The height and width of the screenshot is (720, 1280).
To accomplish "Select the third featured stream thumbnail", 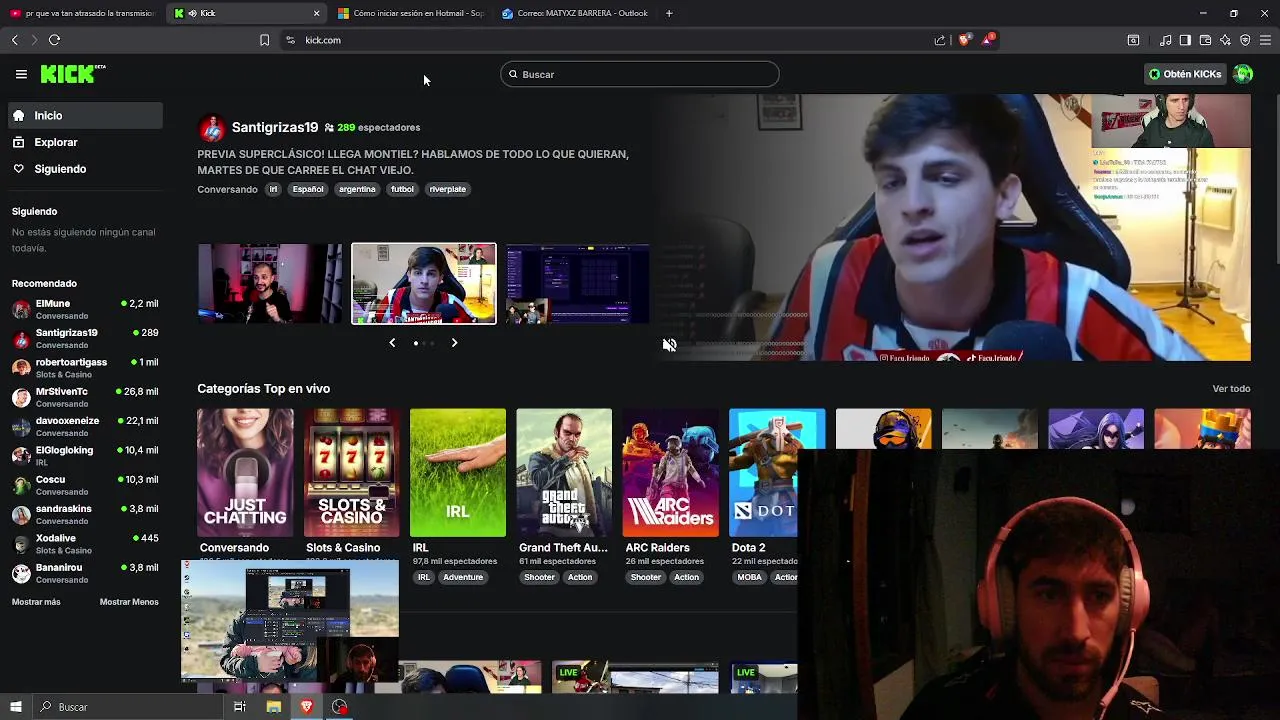I will pyautogui.click(x=577, y=284).
